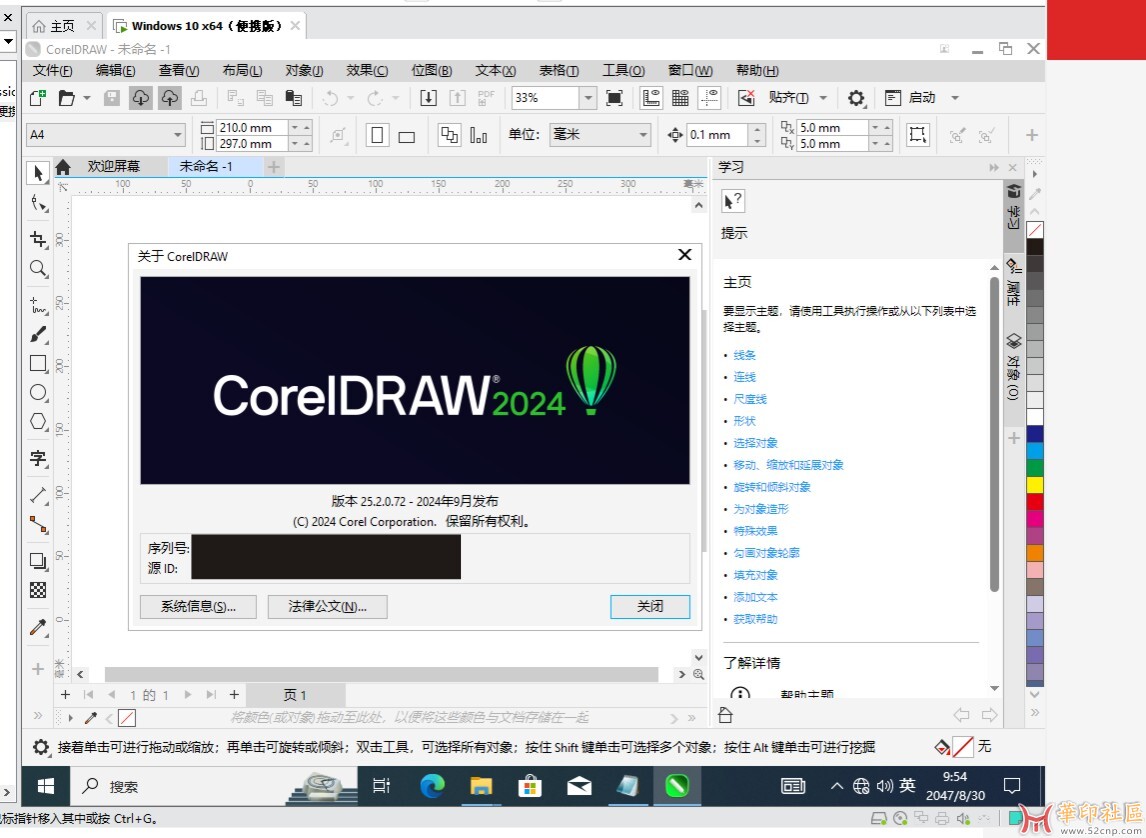Select the Ellipse tool
This screenshot has height=838, width=1146.
38,392
